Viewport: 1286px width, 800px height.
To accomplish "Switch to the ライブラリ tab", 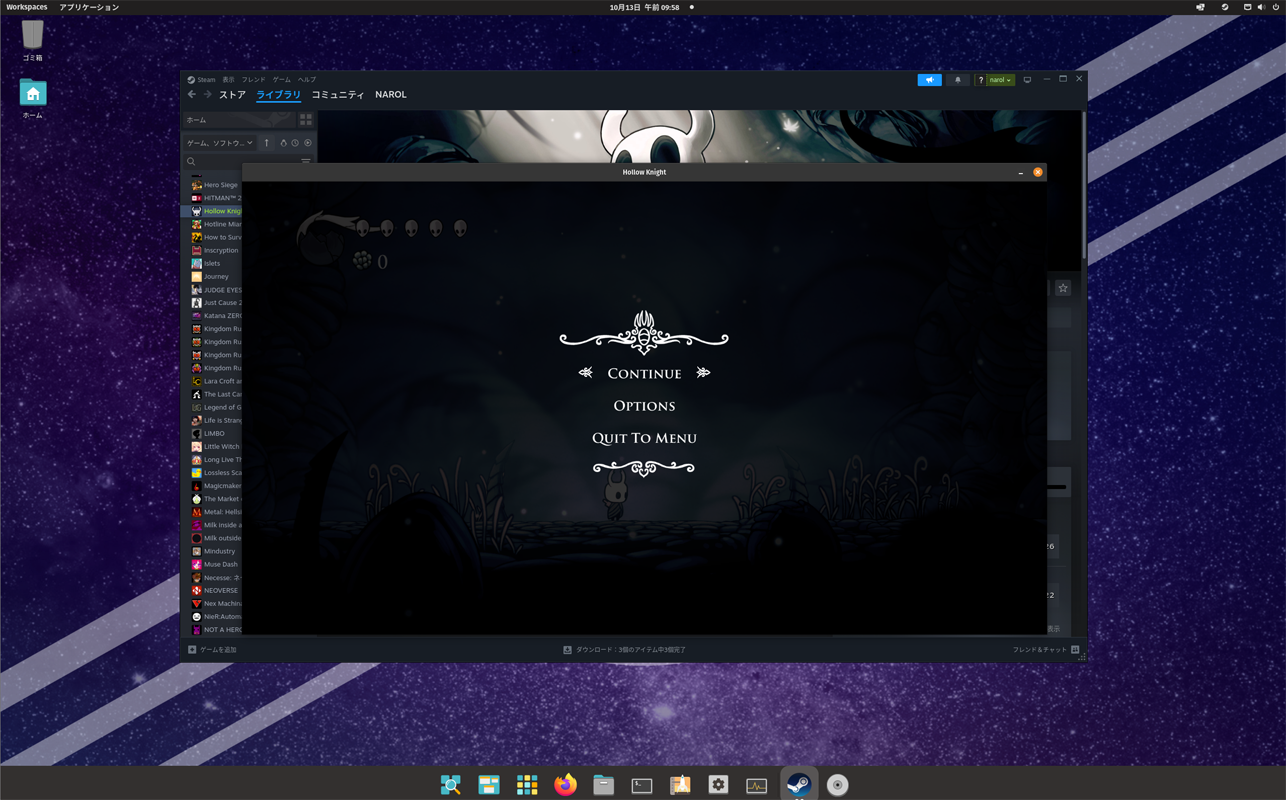I will coord(278,95).
